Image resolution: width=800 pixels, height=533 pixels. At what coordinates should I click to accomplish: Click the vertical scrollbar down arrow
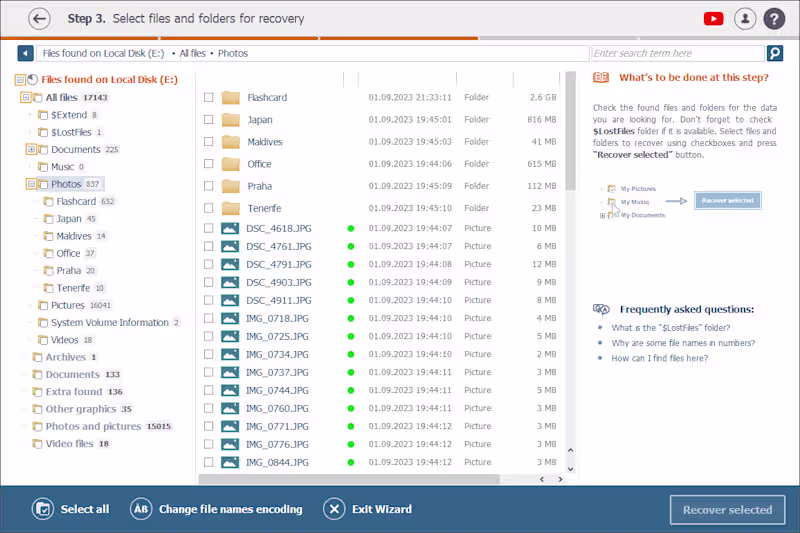click(570, 469)
